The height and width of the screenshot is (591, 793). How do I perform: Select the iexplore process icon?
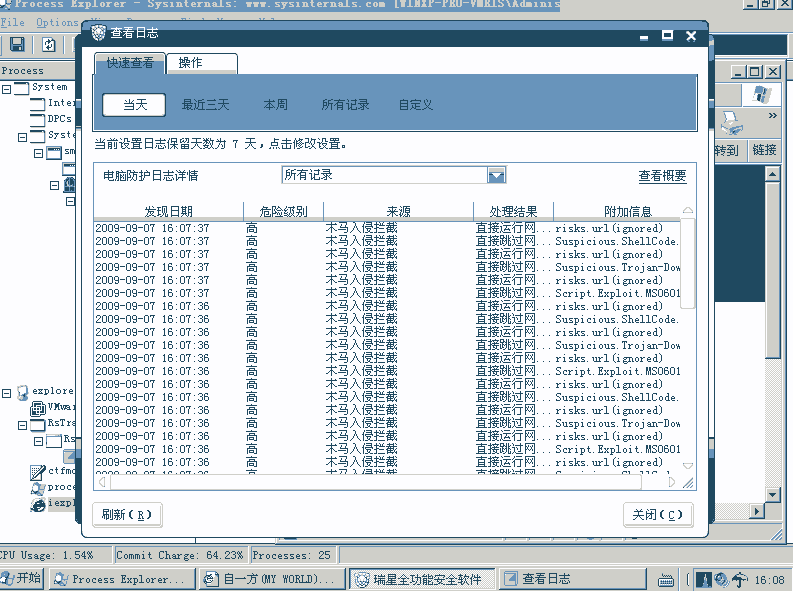[38, 504]
